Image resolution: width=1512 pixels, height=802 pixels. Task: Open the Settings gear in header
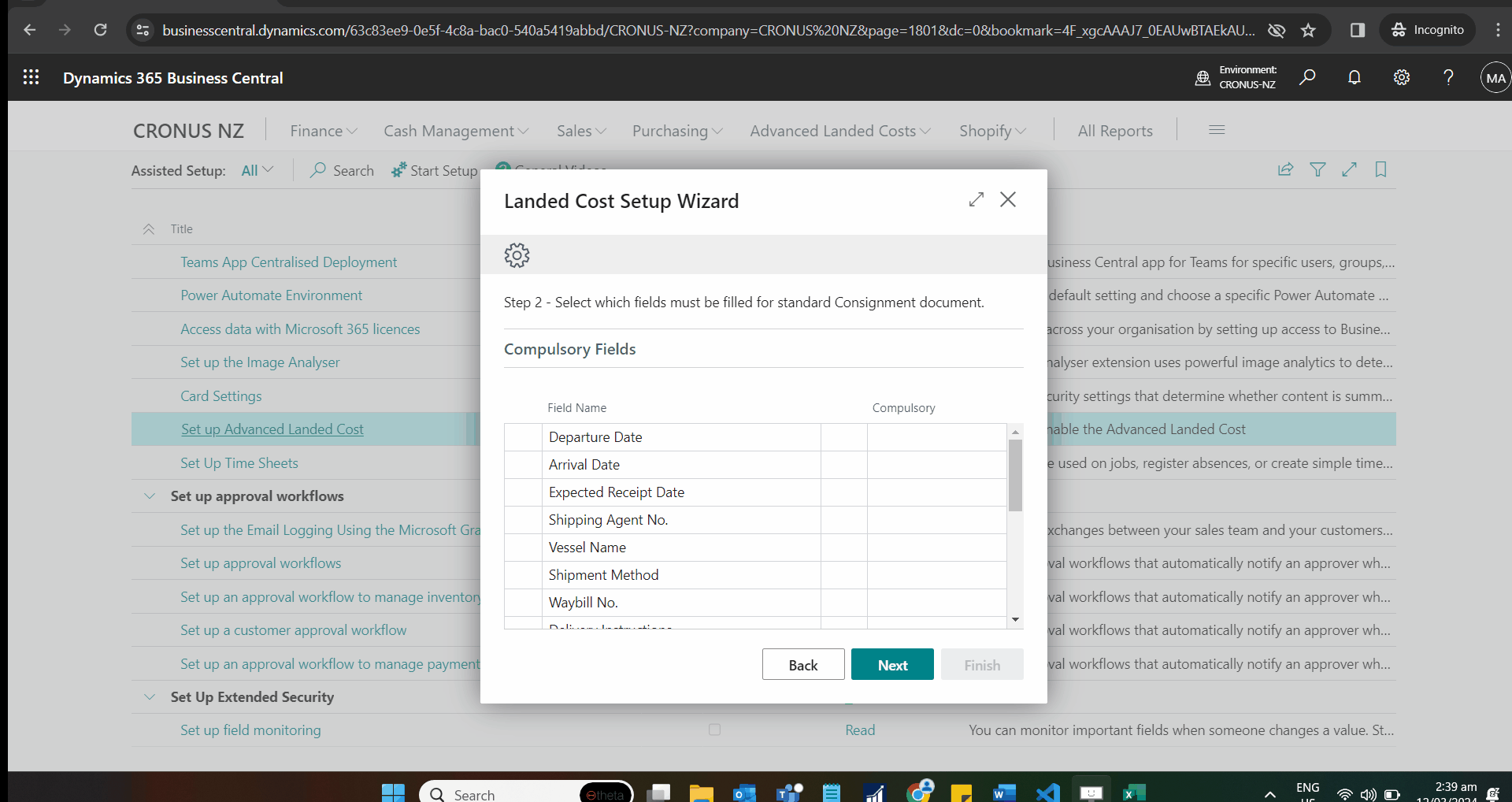(1402, 77)
